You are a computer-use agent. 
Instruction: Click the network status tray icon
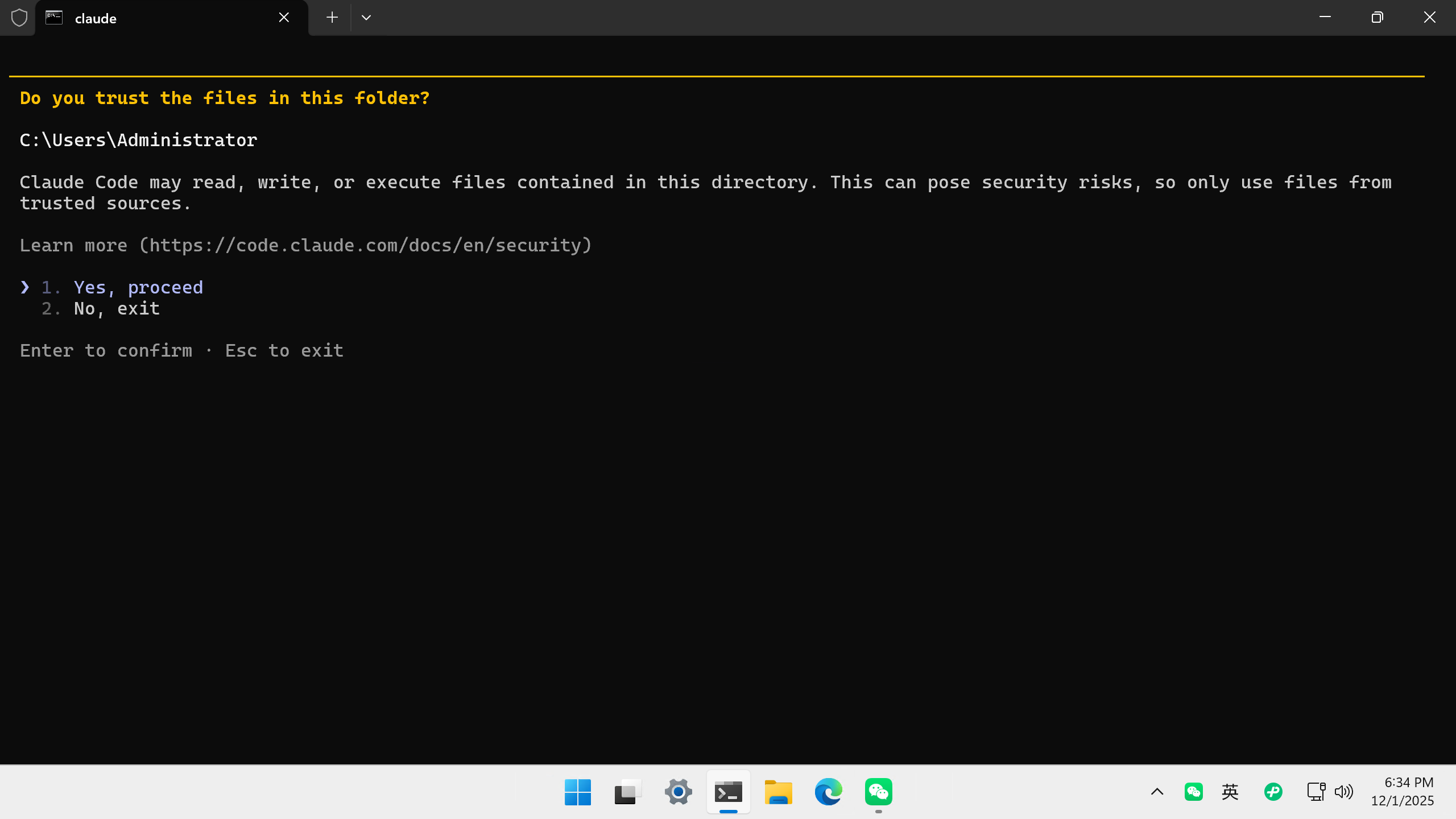pos(1316,792)
